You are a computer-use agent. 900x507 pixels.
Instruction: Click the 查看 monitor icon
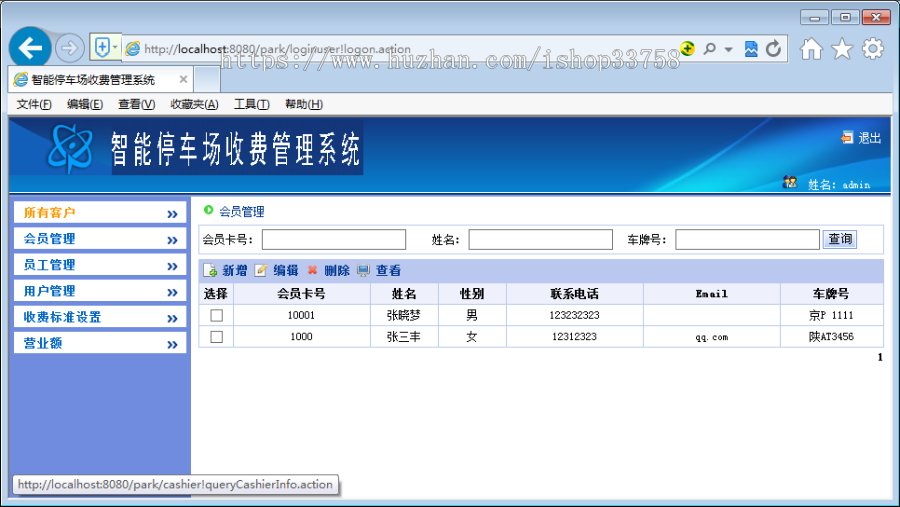pos(363,270)
